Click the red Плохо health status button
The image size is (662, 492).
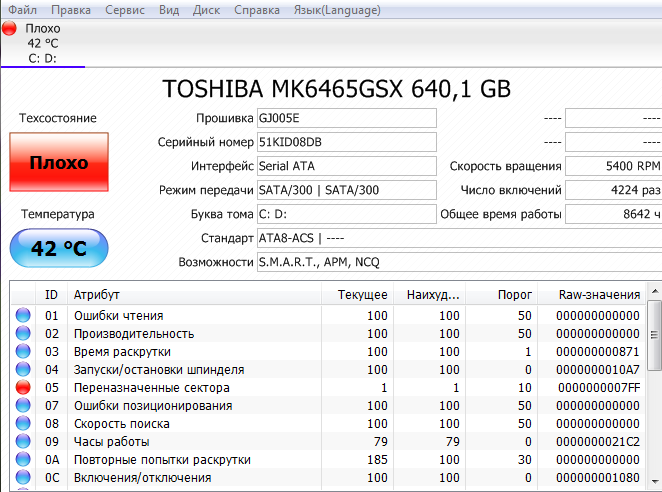(59, 162)
